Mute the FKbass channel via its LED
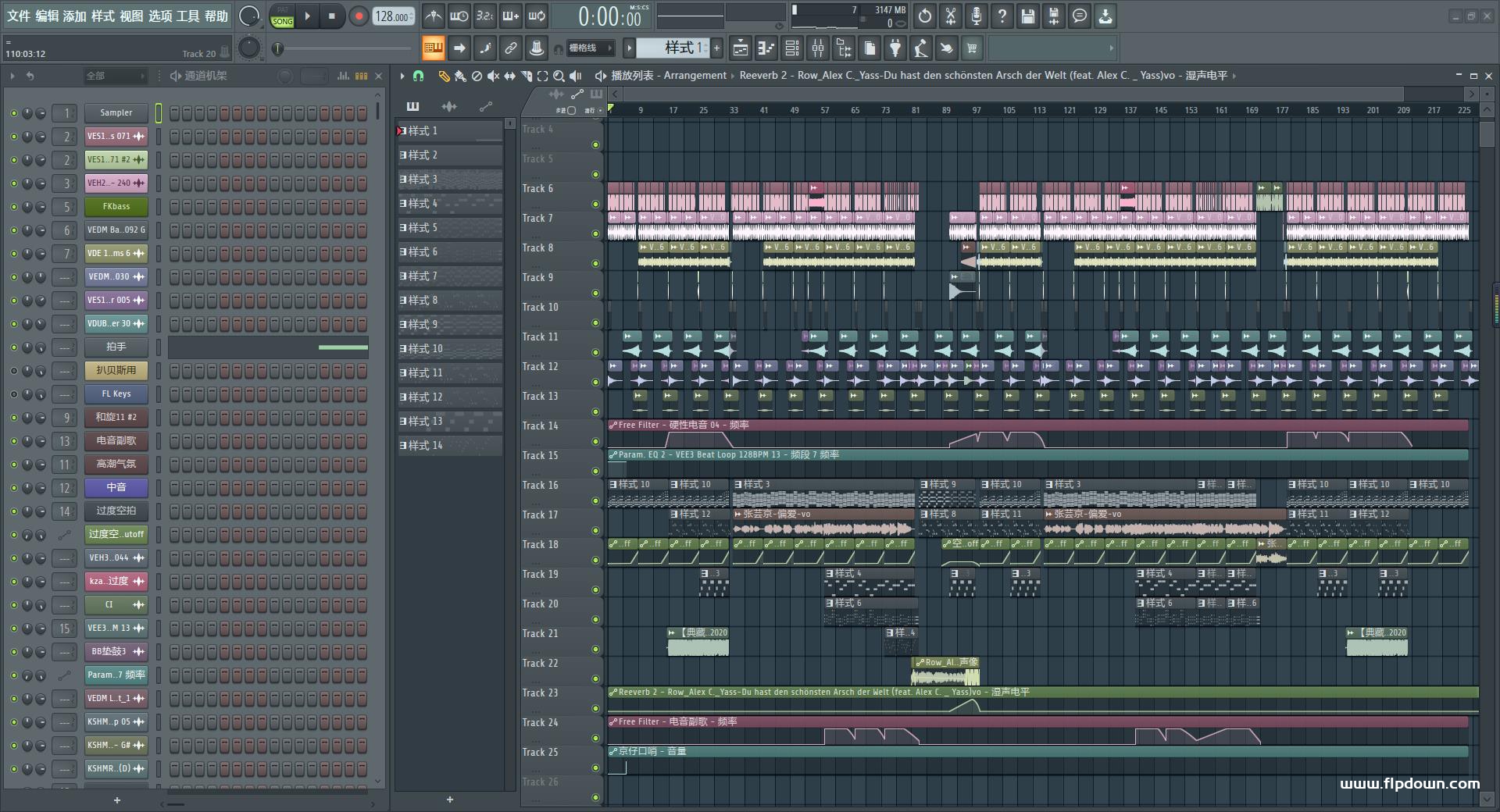 13,207
